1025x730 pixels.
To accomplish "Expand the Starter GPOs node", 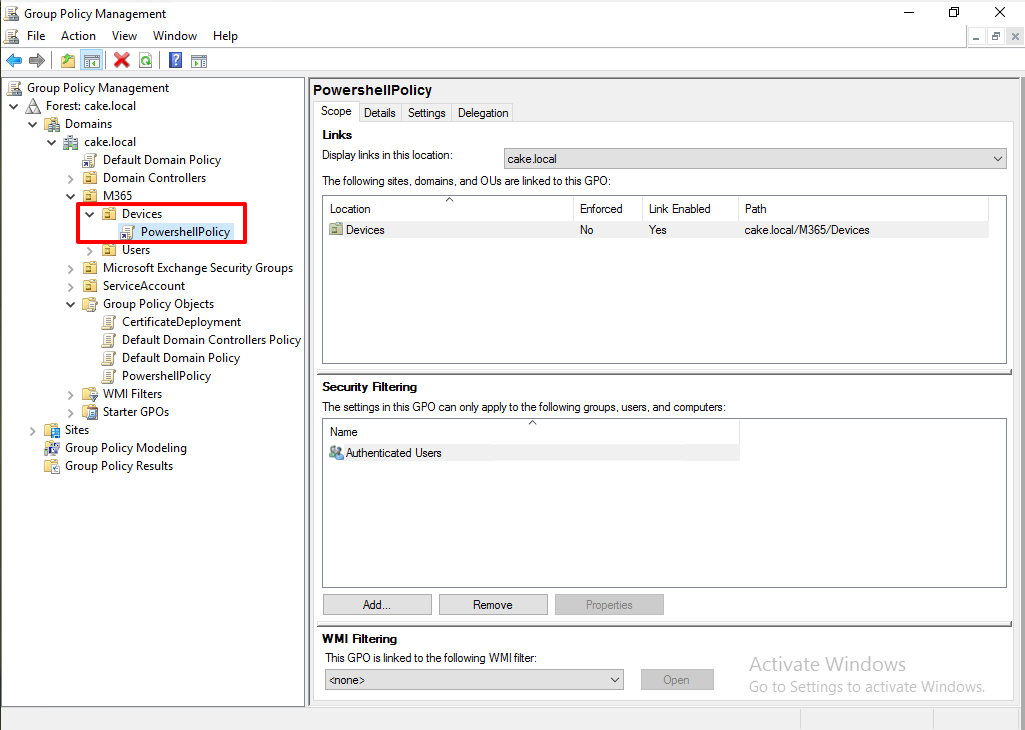I will coord(71,412).
